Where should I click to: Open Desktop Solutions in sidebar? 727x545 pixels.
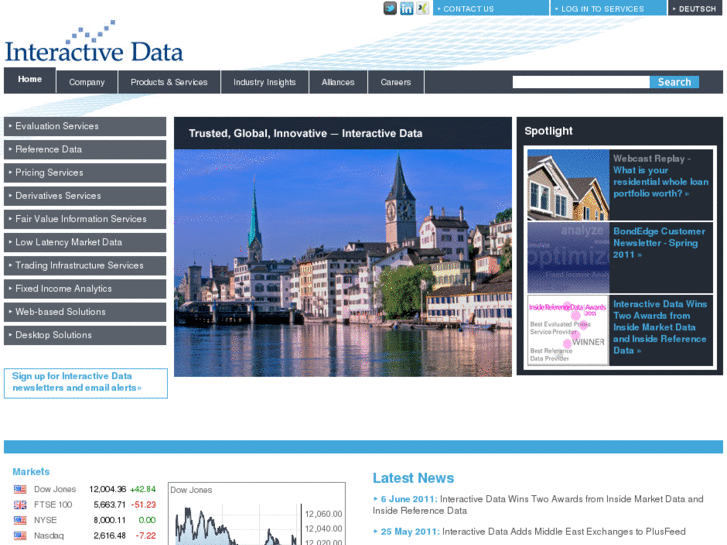[x=85, y=335]
